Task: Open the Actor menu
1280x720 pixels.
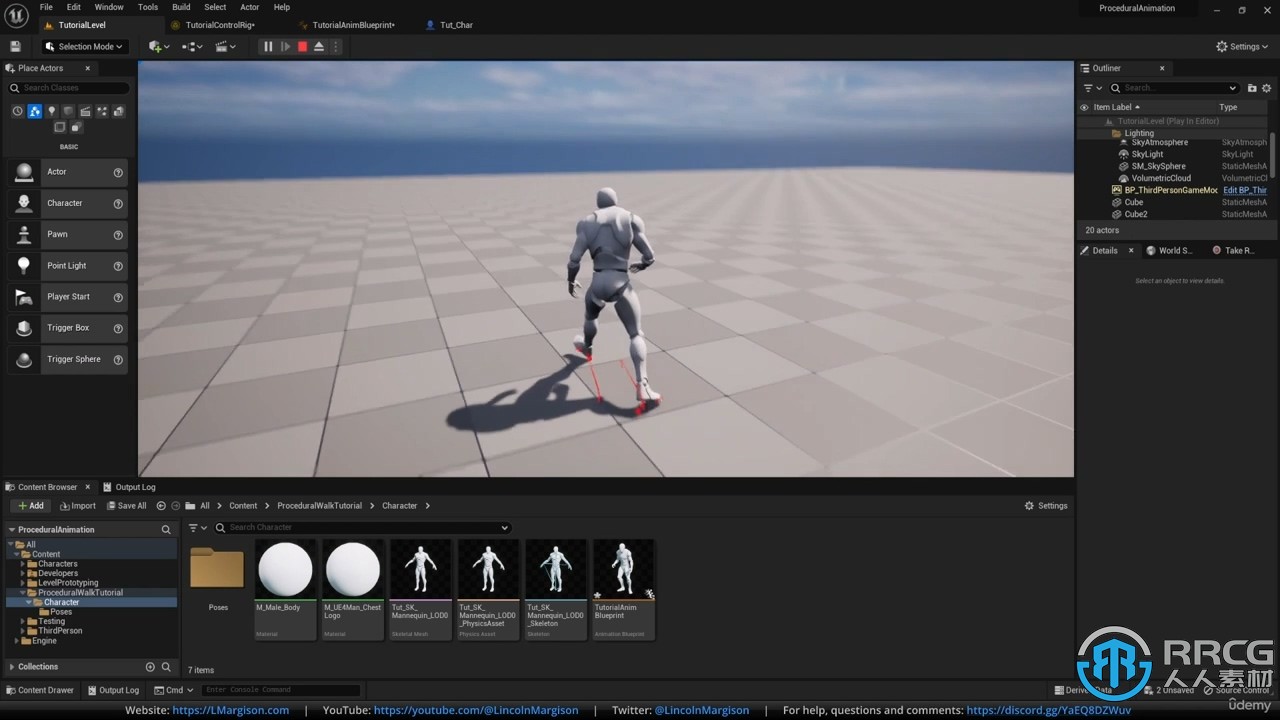Action: tap(249, 7)
